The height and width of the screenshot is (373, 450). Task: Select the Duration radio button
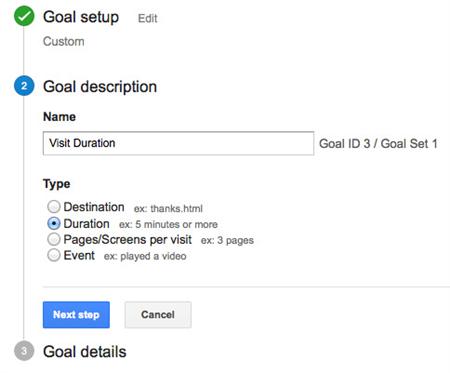54,223
